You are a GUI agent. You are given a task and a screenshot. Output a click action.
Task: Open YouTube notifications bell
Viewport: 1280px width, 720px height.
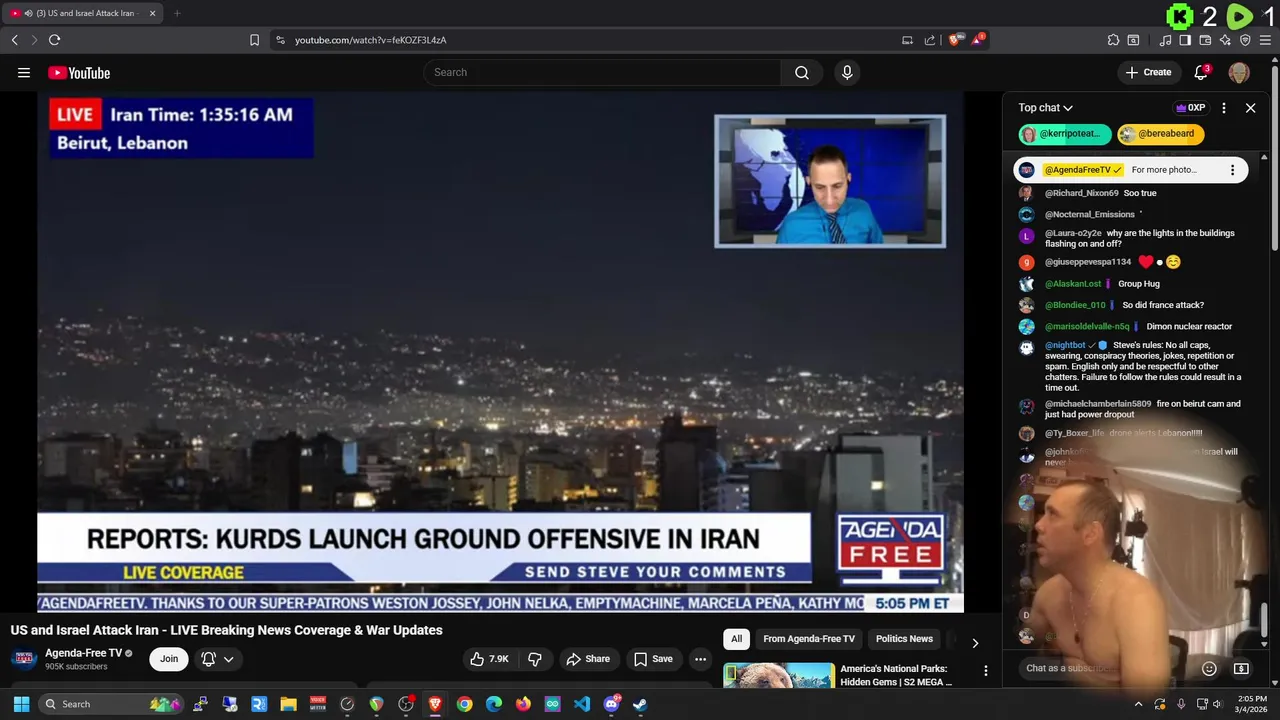1202,72
